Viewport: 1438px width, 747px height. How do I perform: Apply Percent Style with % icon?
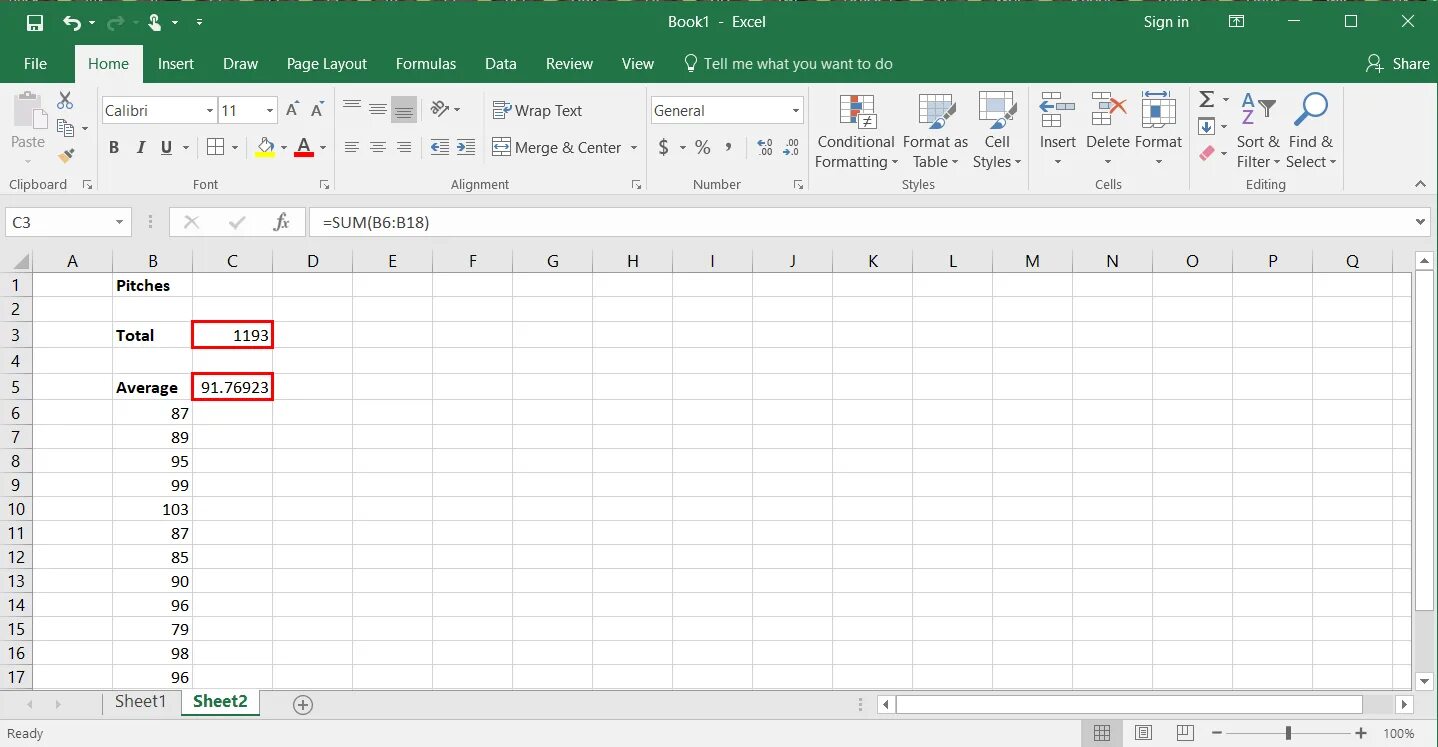tap(702, 147)
